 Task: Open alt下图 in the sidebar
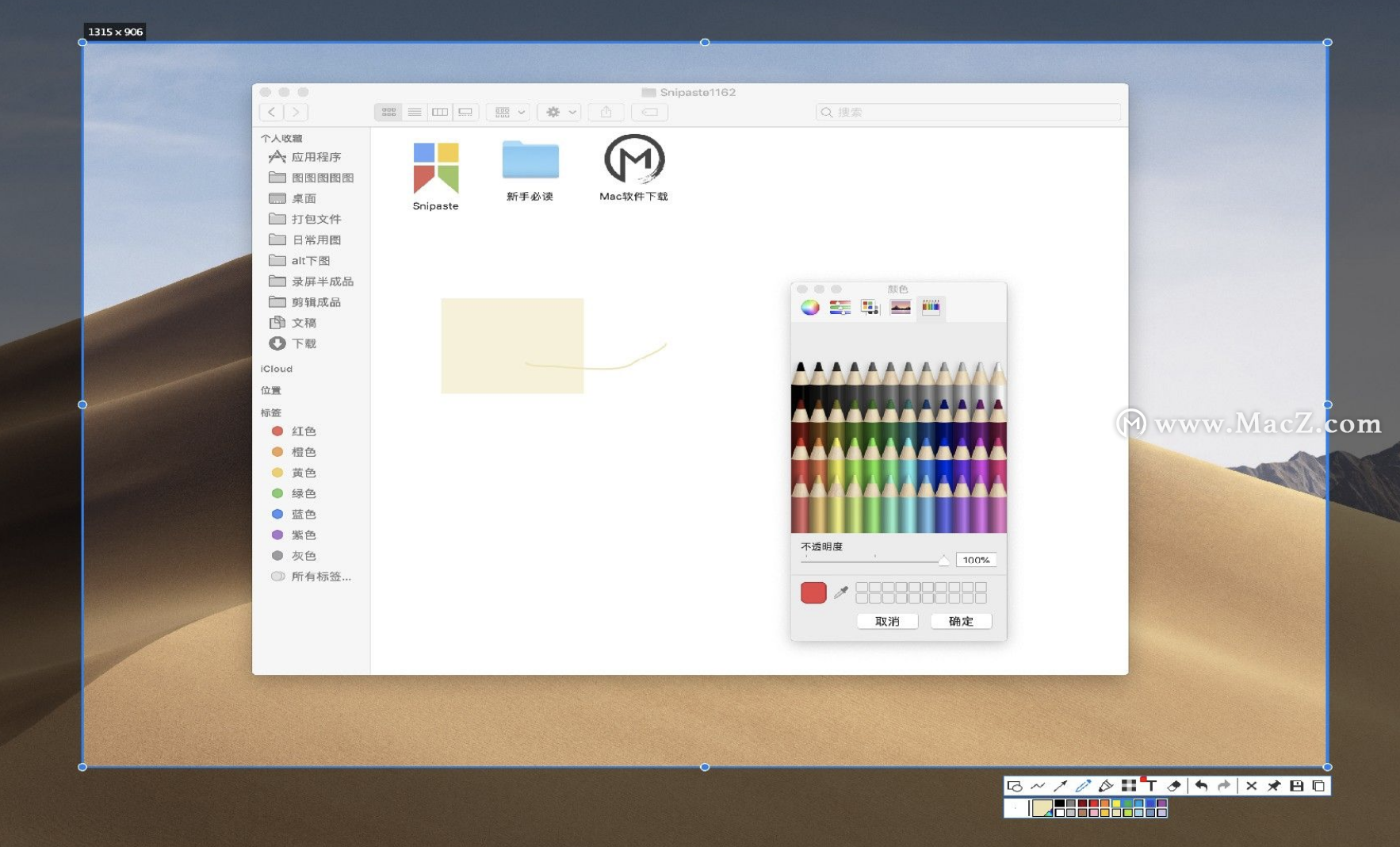coord(300,260)
